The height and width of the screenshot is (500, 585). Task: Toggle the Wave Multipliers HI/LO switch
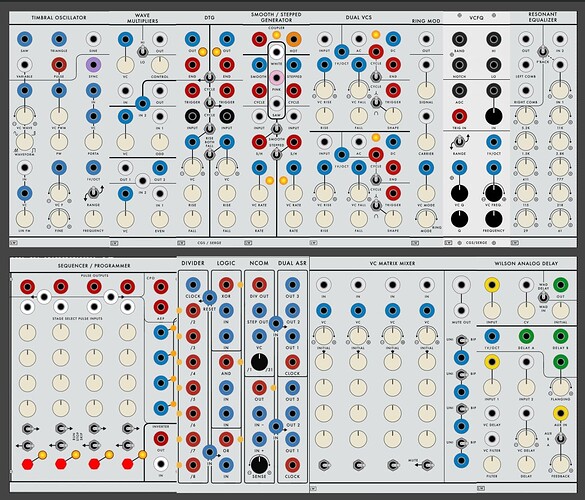point(142,51)
